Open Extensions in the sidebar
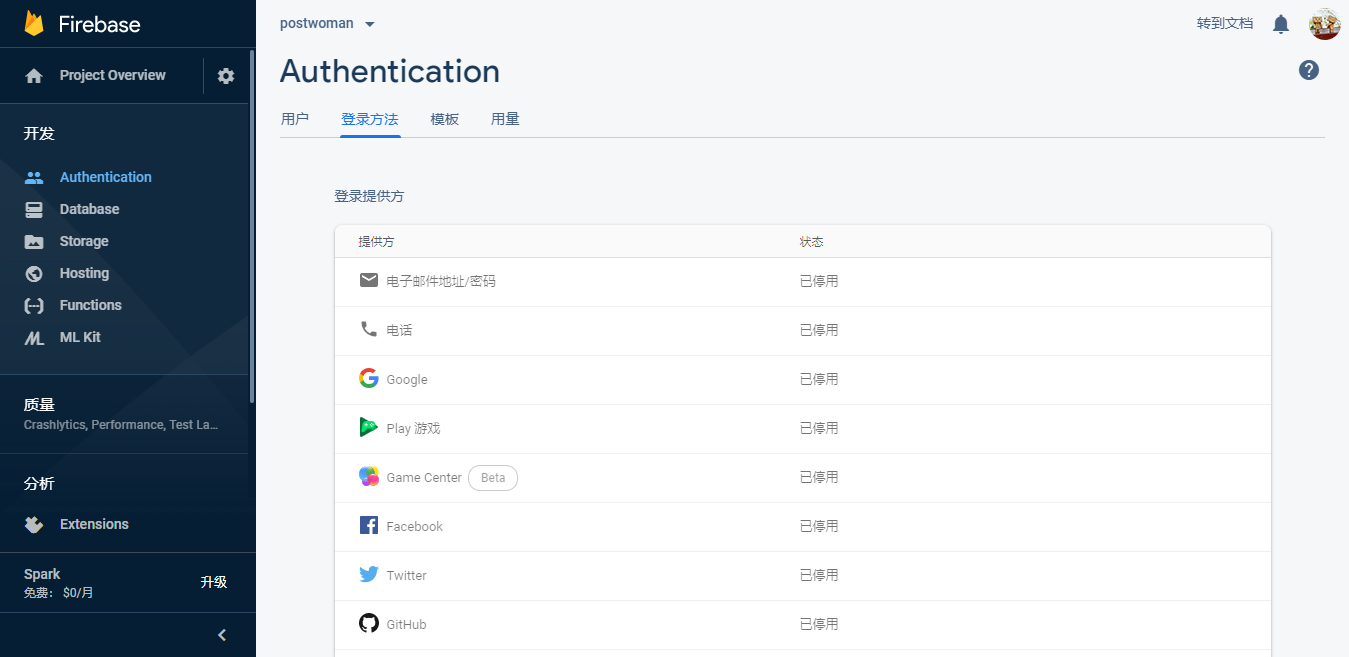Viewport: 1349px width, 657px height. click(94, 524)
